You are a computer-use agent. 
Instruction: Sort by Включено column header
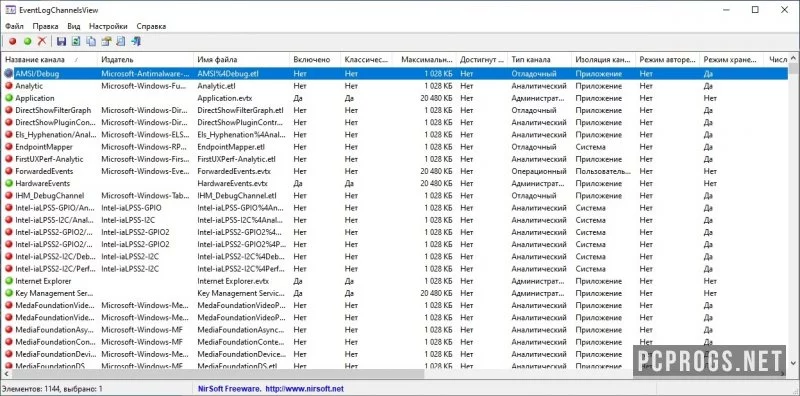315,60
